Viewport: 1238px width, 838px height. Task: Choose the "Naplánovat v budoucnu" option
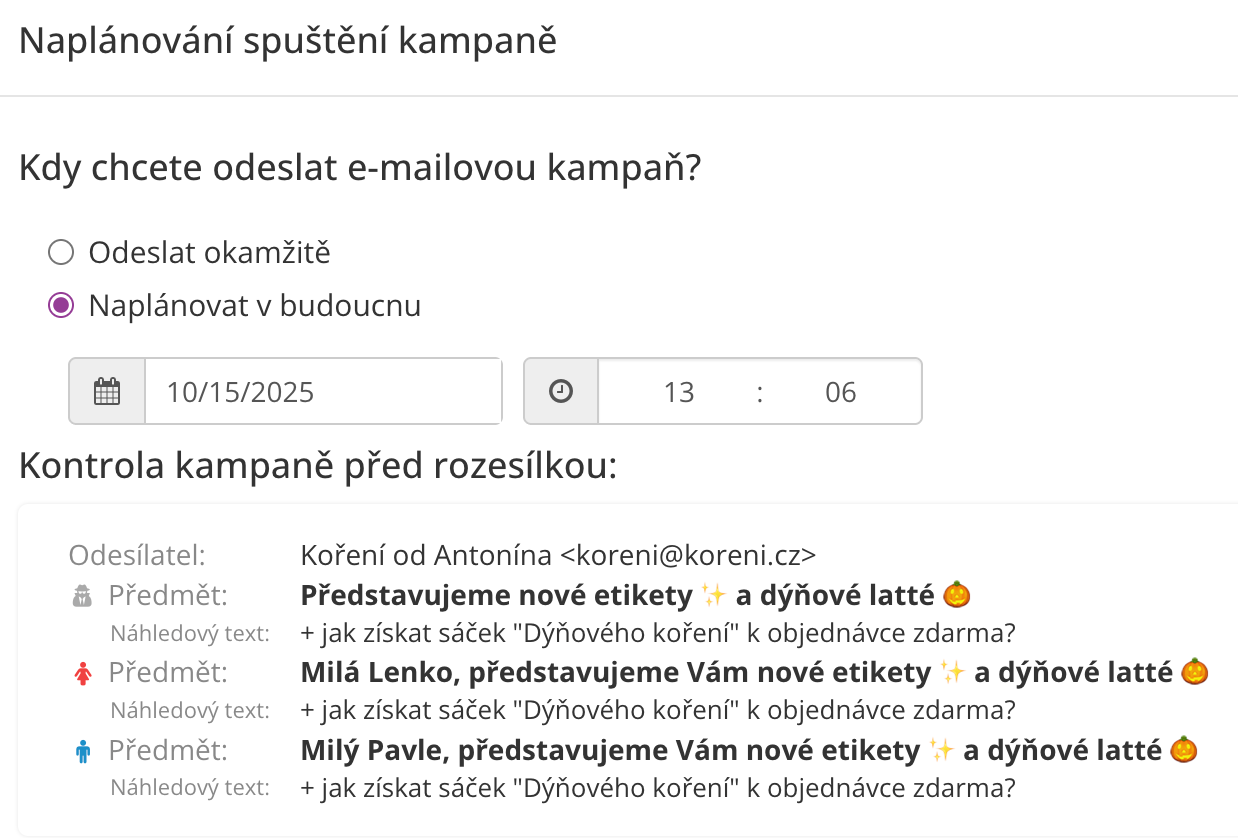tap(61, 306)
